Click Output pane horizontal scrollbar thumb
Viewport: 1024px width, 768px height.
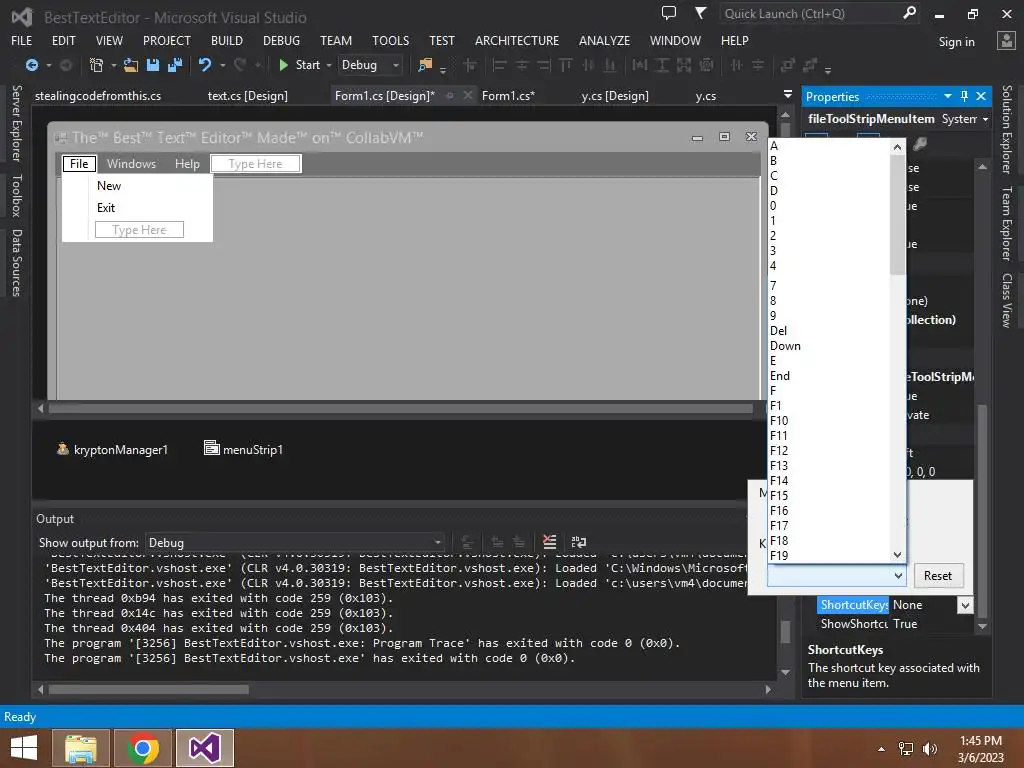pyautogui.click(x=149, y=690)
